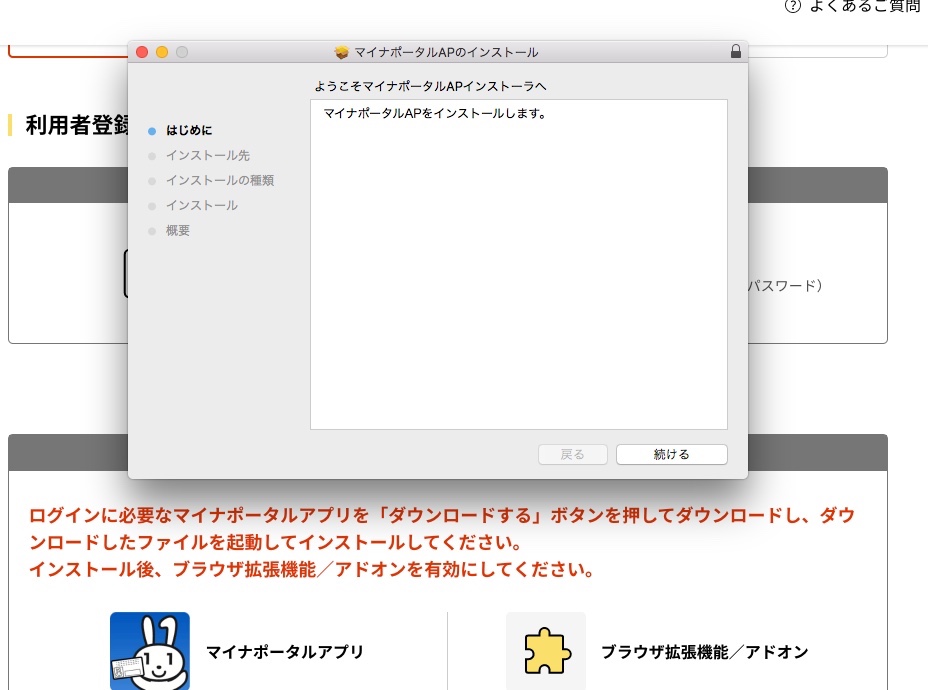The width and height of the screenshot is (928, 690).
Task: Select the 概要 step in sidebar
Action: tap(178, 230)
